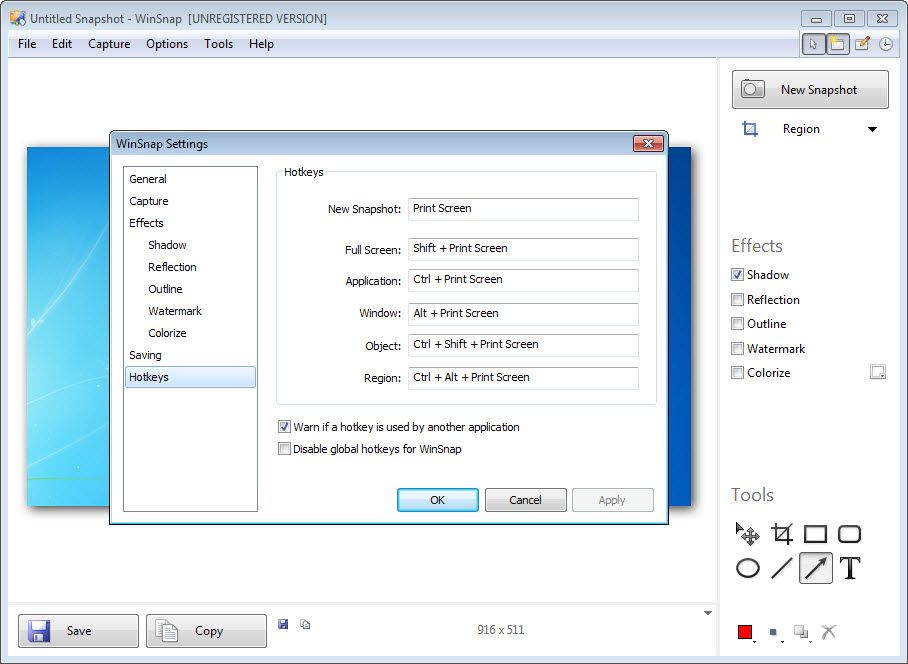Screen dimensions: 908x664
Task: Click the 916 x 511 dimensions text
Action: [500, 630]
